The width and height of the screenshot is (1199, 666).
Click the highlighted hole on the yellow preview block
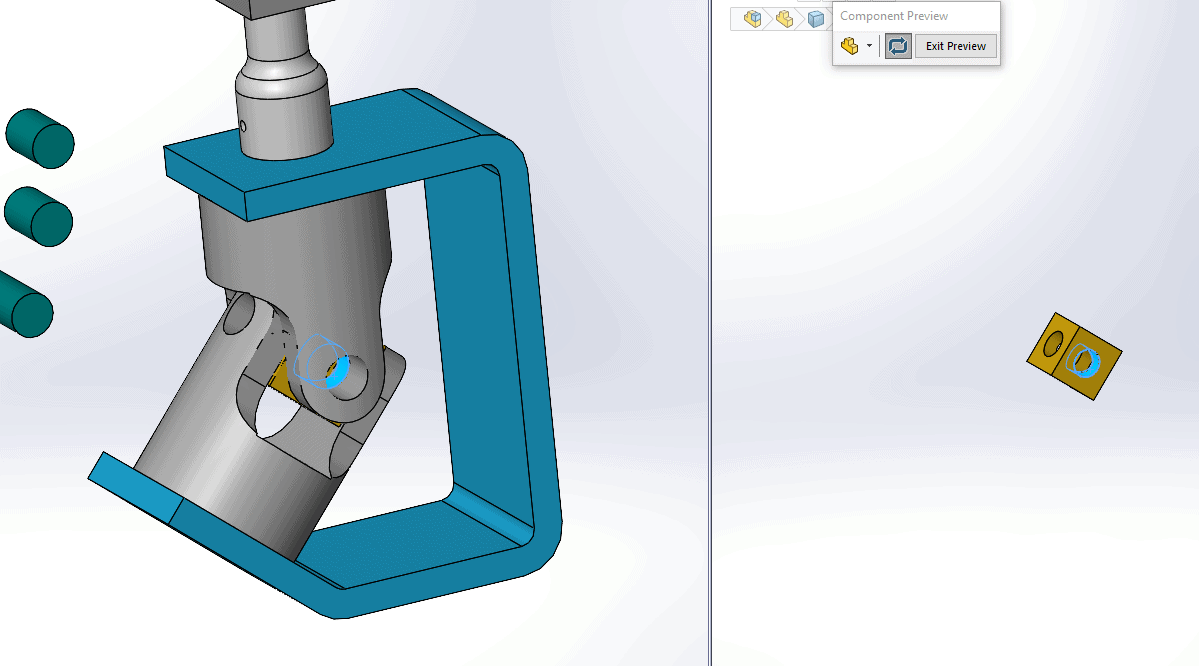click(1083, 361)
